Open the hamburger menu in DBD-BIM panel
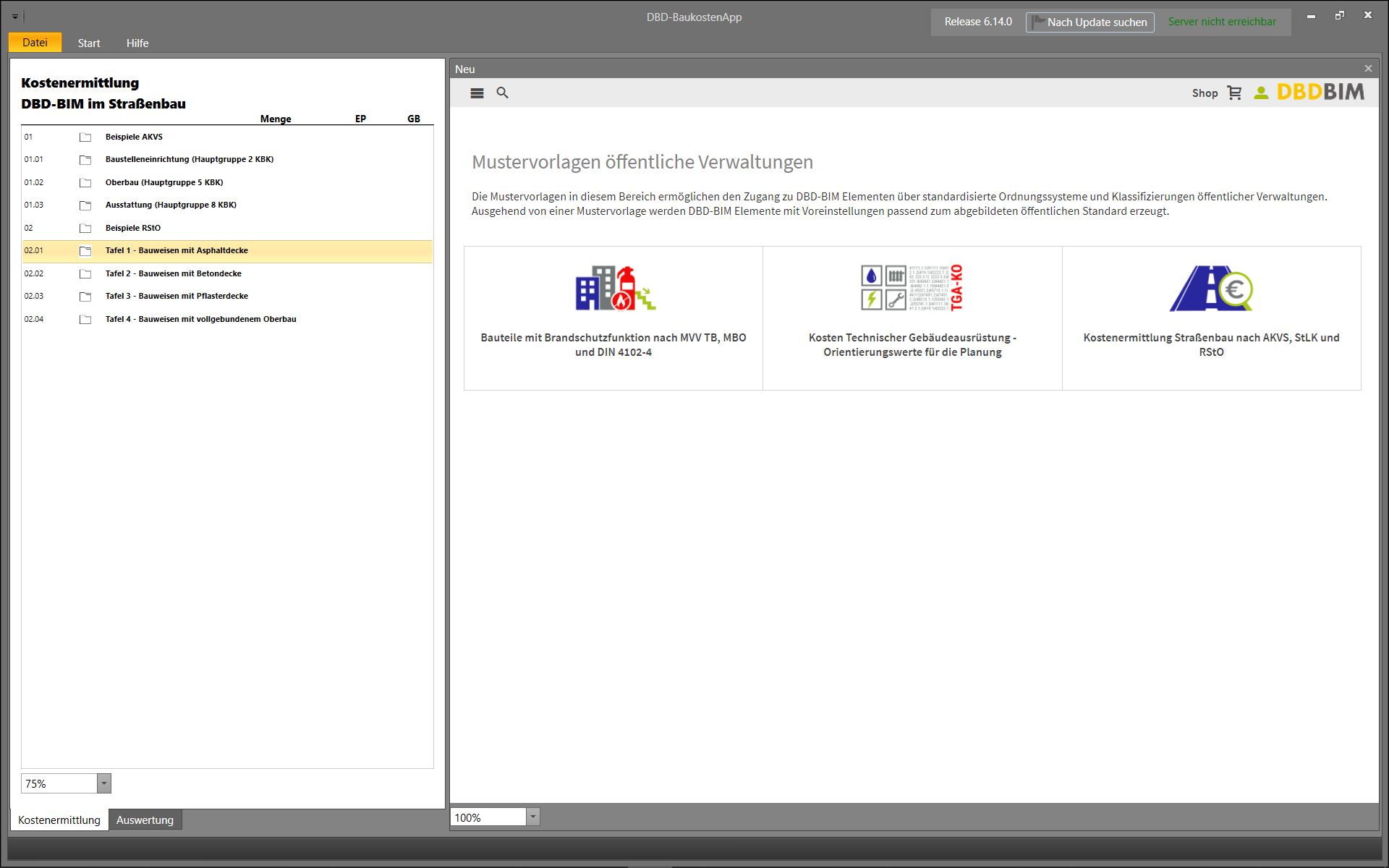Image resolution: width=1389 pixels, height=868 pixels. pyautogui.click(x=477, y=93)
